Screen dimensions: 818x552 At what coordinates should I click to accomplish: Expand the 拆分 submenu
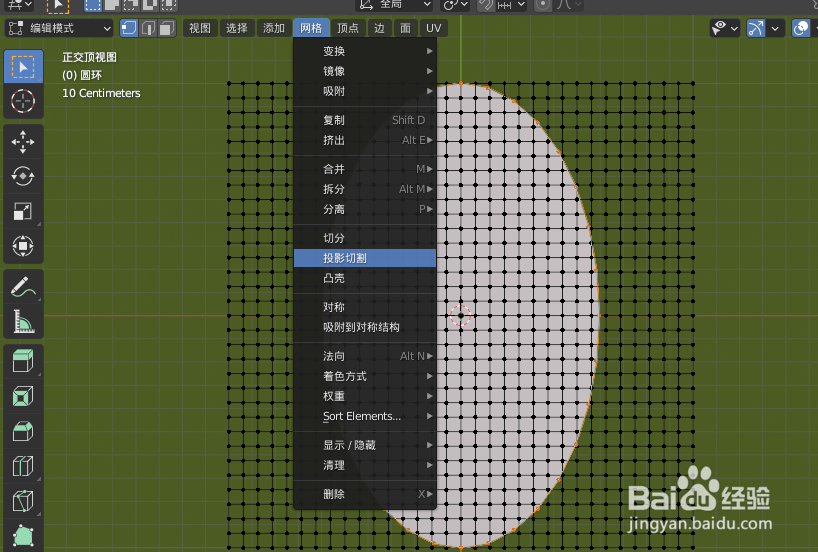coord(365,189)
